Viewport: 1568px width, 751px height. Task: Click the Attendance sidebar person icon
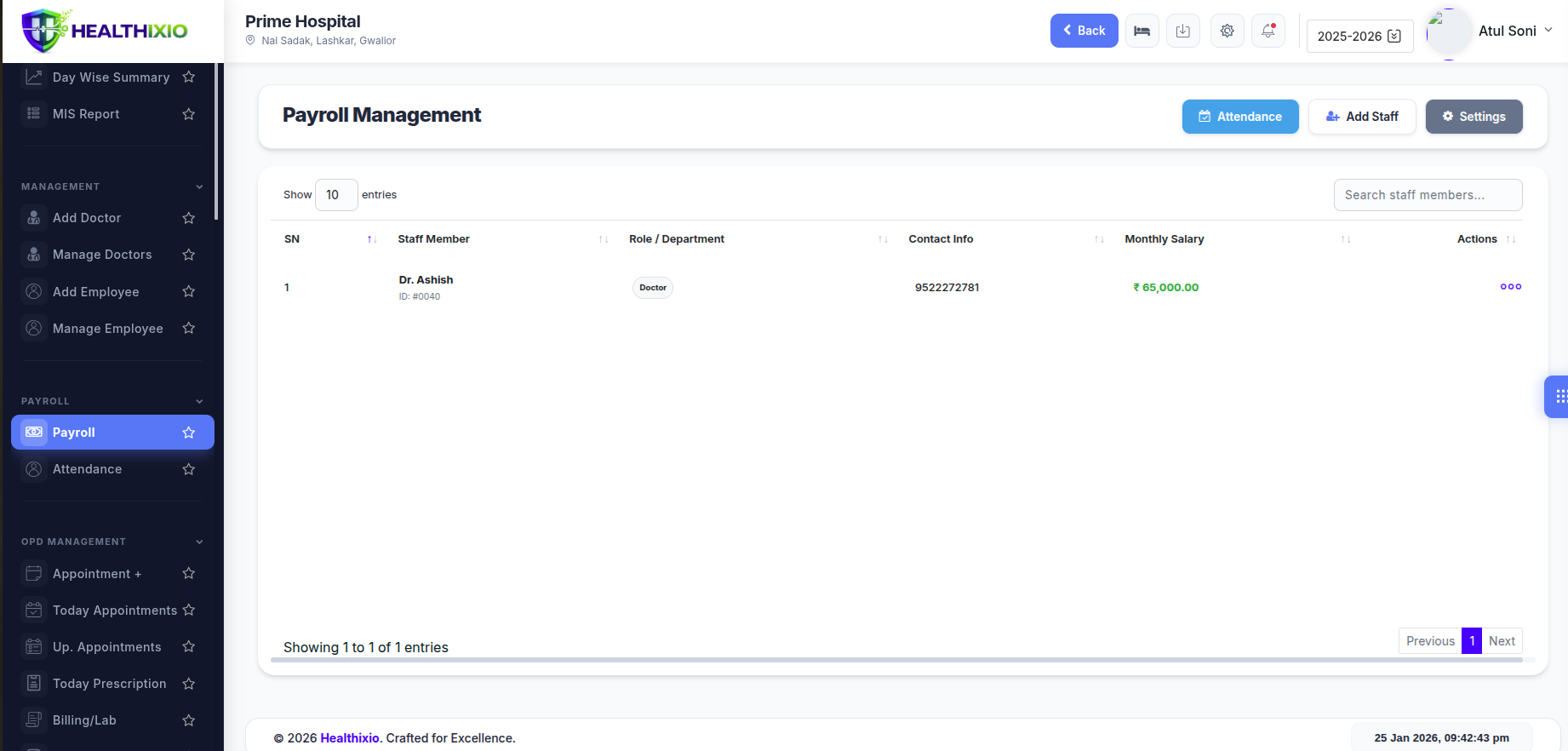(34, 469)
